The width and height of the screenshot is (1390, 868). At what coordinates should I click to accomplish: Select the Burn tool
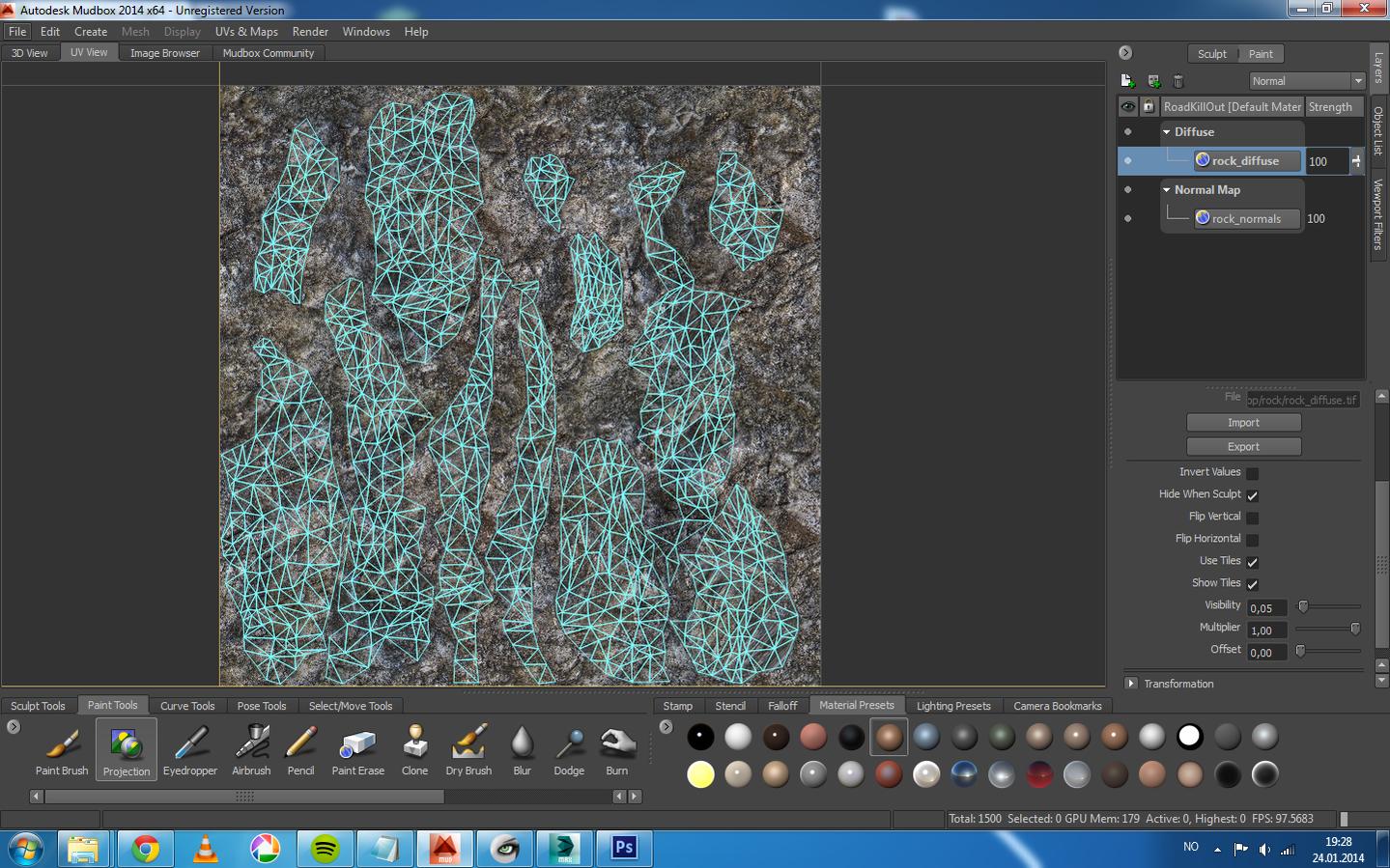click(616, 749)
